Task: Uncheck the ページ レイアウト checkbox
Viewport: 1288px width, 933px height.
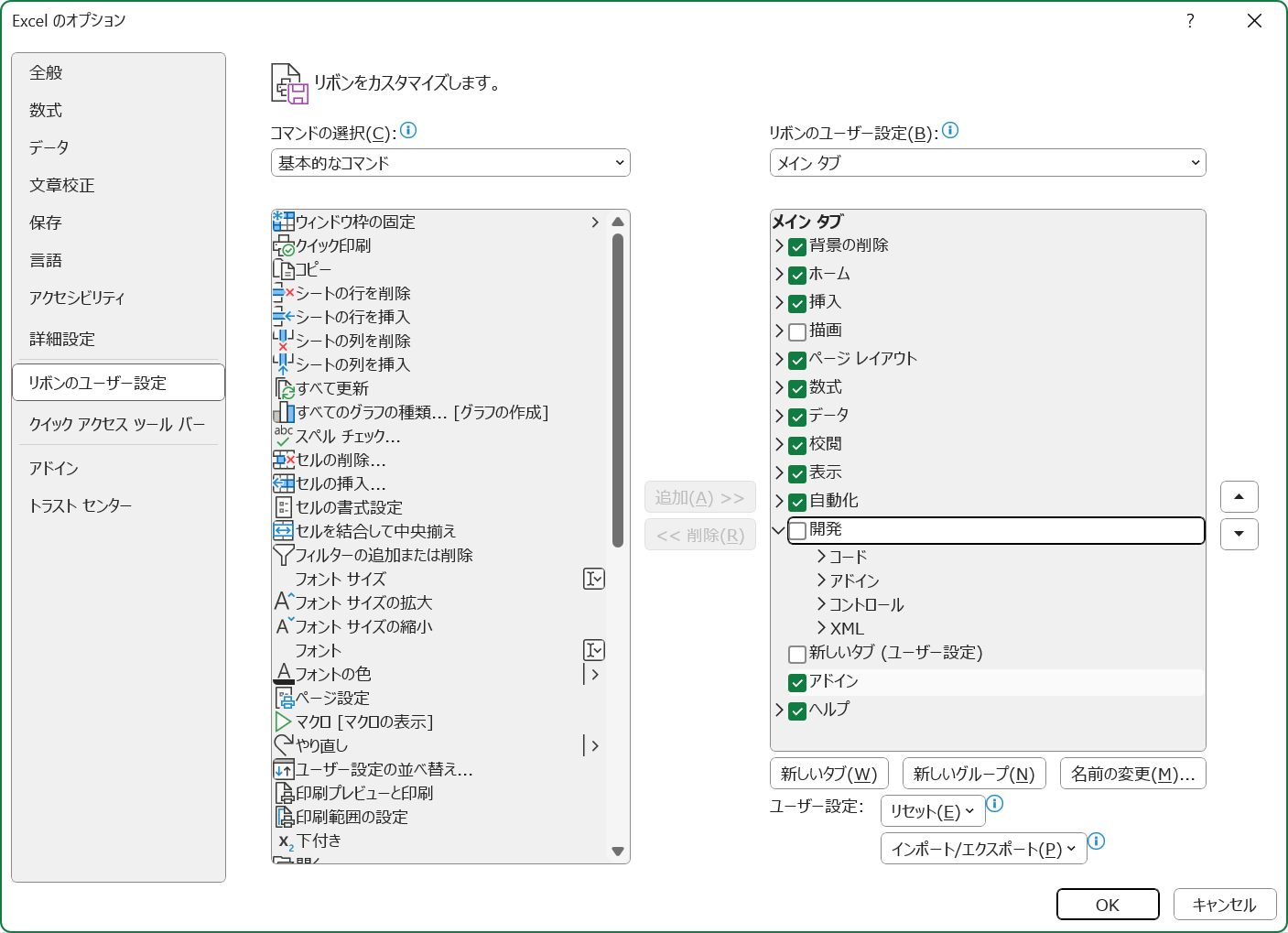Action: (x=797, y=360)
